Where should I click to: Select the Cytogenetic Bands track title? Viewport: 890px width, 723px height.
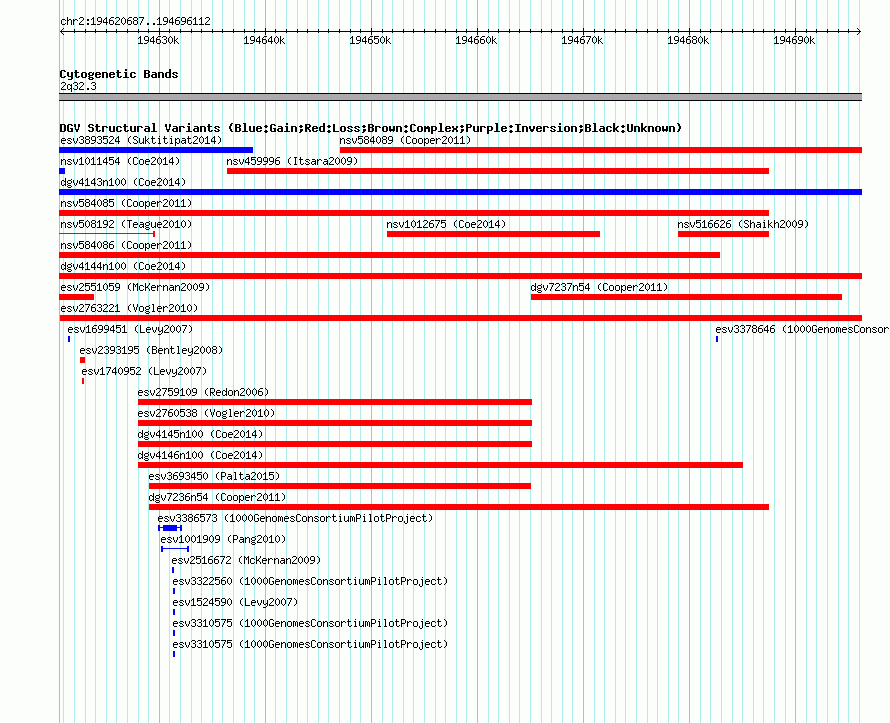[119, 74]
